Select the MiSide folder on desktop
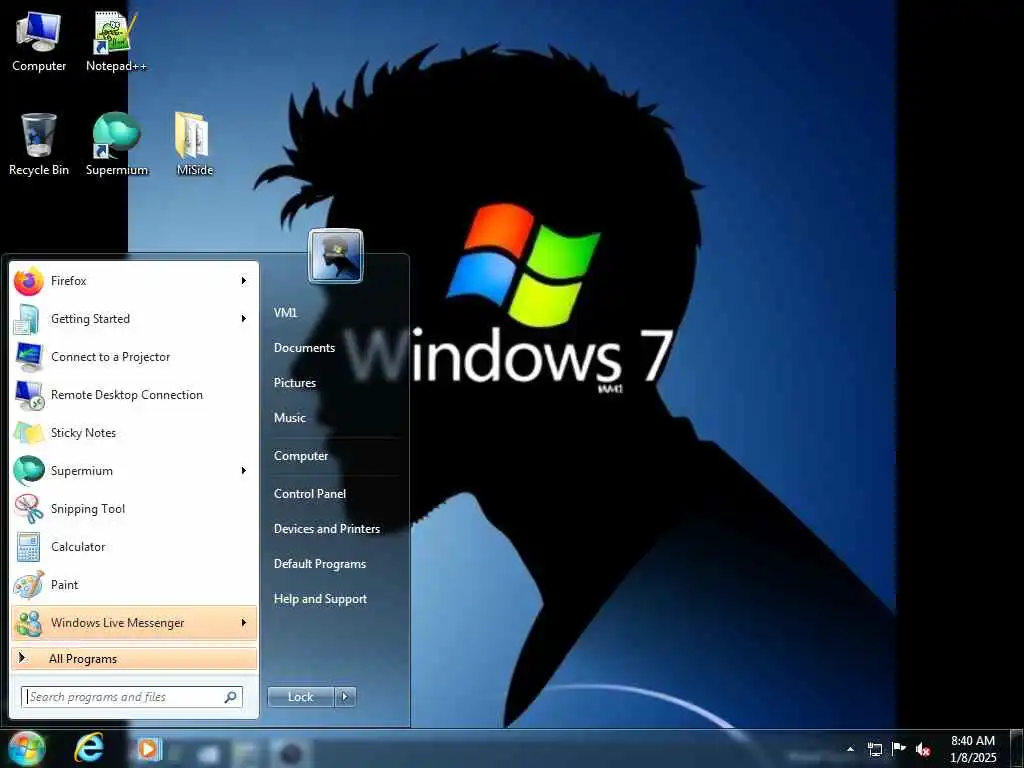This screenshot has width=1024, height=768. click(194, 144)
